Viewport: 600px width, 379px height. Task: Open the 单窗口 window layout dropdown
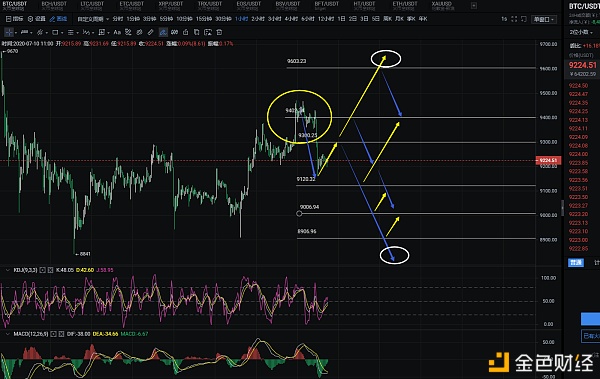tap(543, 19)
